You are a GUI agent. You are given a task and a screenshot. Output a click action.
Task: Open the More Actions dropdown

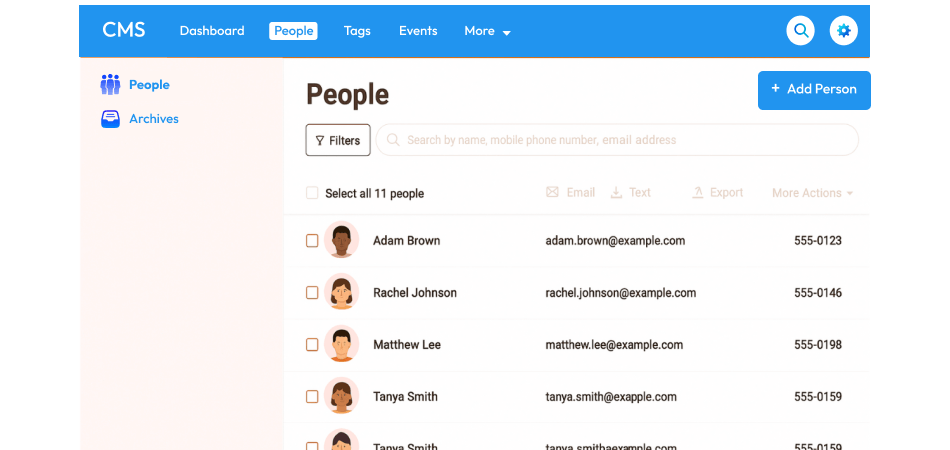[812, 193]
